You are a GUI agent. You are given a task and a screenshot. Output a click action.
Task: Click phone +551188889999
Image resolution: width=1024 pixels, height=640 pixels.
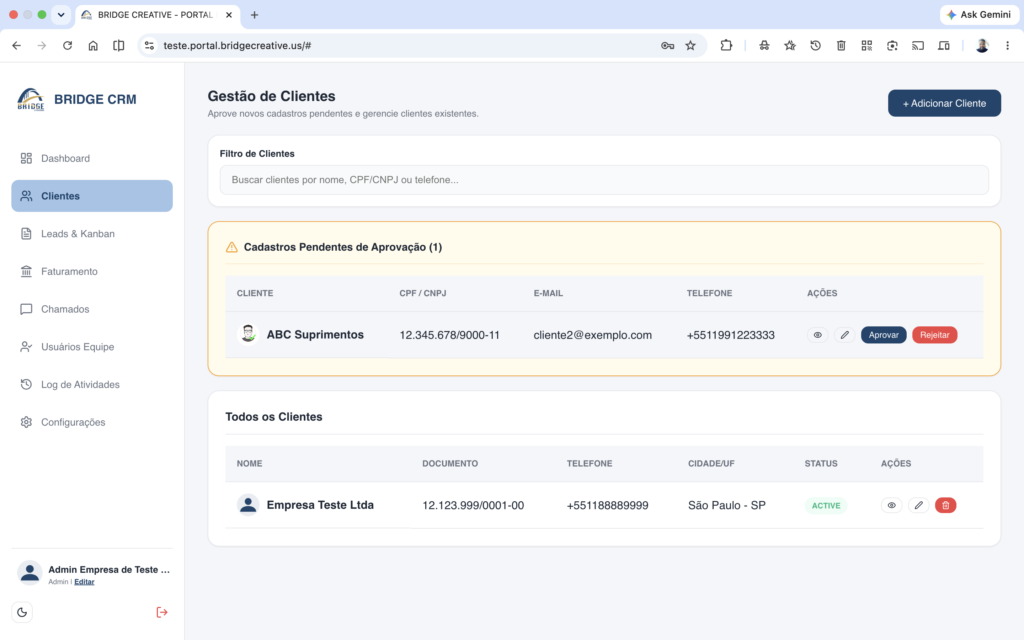pyautogui.click(x=607, y=505)
